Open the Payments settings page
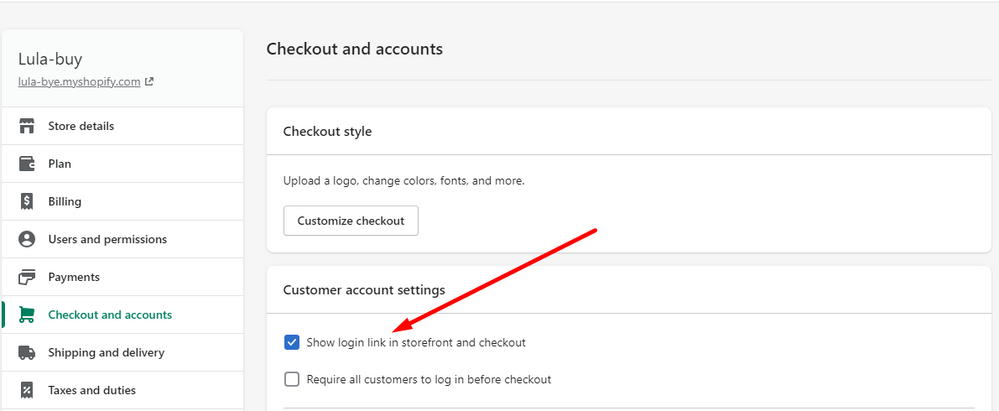999x411 pixels. (x=74, y=277)
